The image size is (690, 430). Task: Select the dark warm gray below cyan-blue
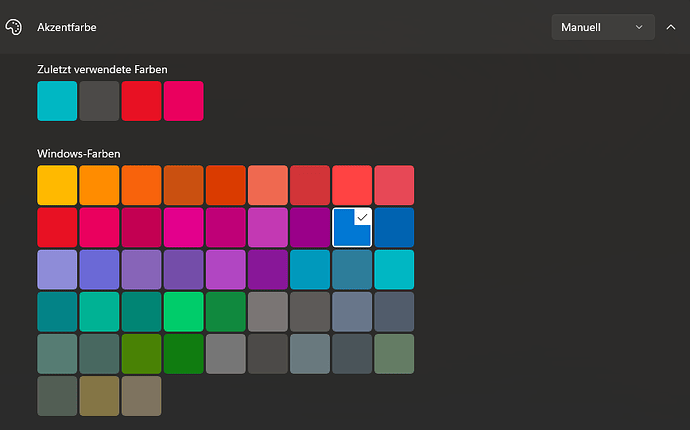(x=310, y=312)
